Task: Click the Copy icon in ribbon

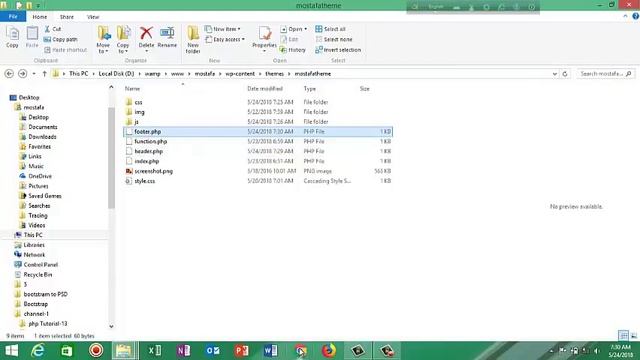Action: (x=12, y=37)
